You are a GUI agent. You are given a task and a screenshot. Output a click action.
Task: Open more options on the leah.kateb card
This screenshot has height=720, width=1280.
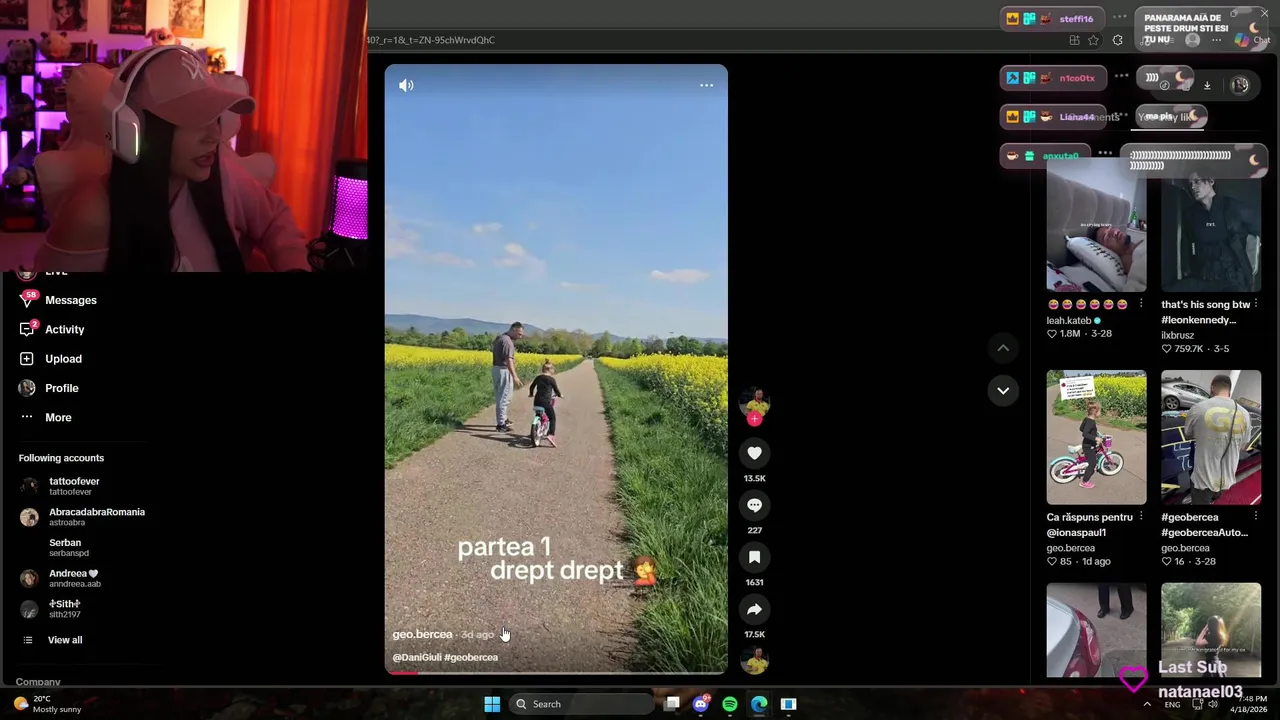click(x=1141, y=304)
